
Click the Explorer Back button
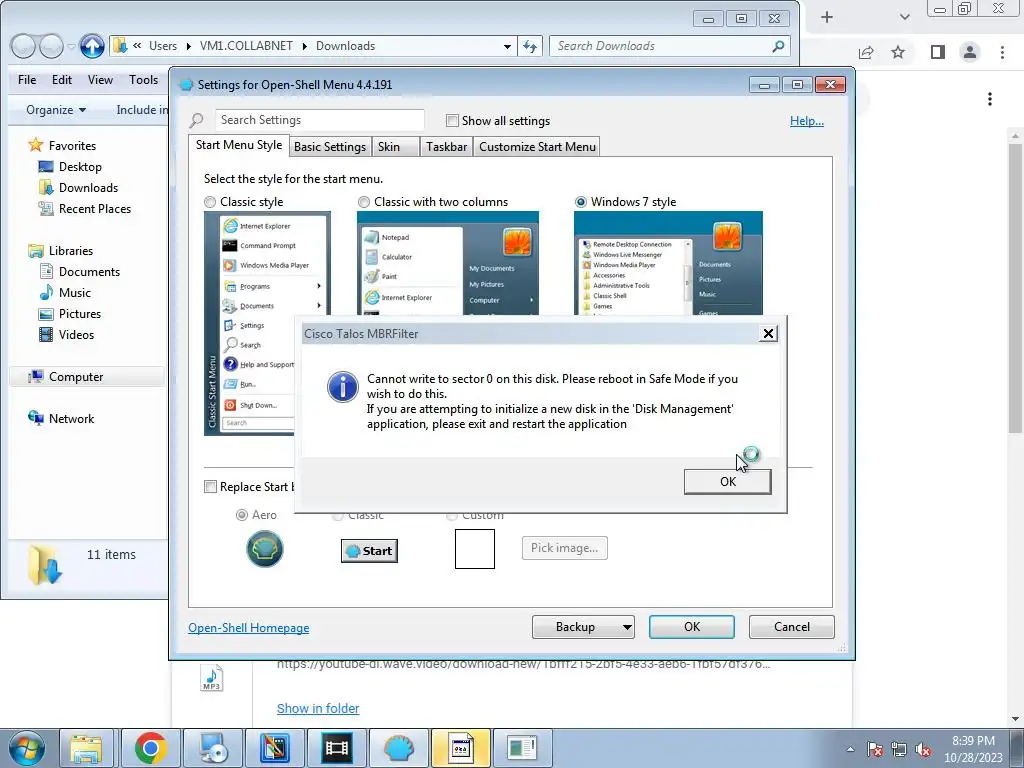23,46
